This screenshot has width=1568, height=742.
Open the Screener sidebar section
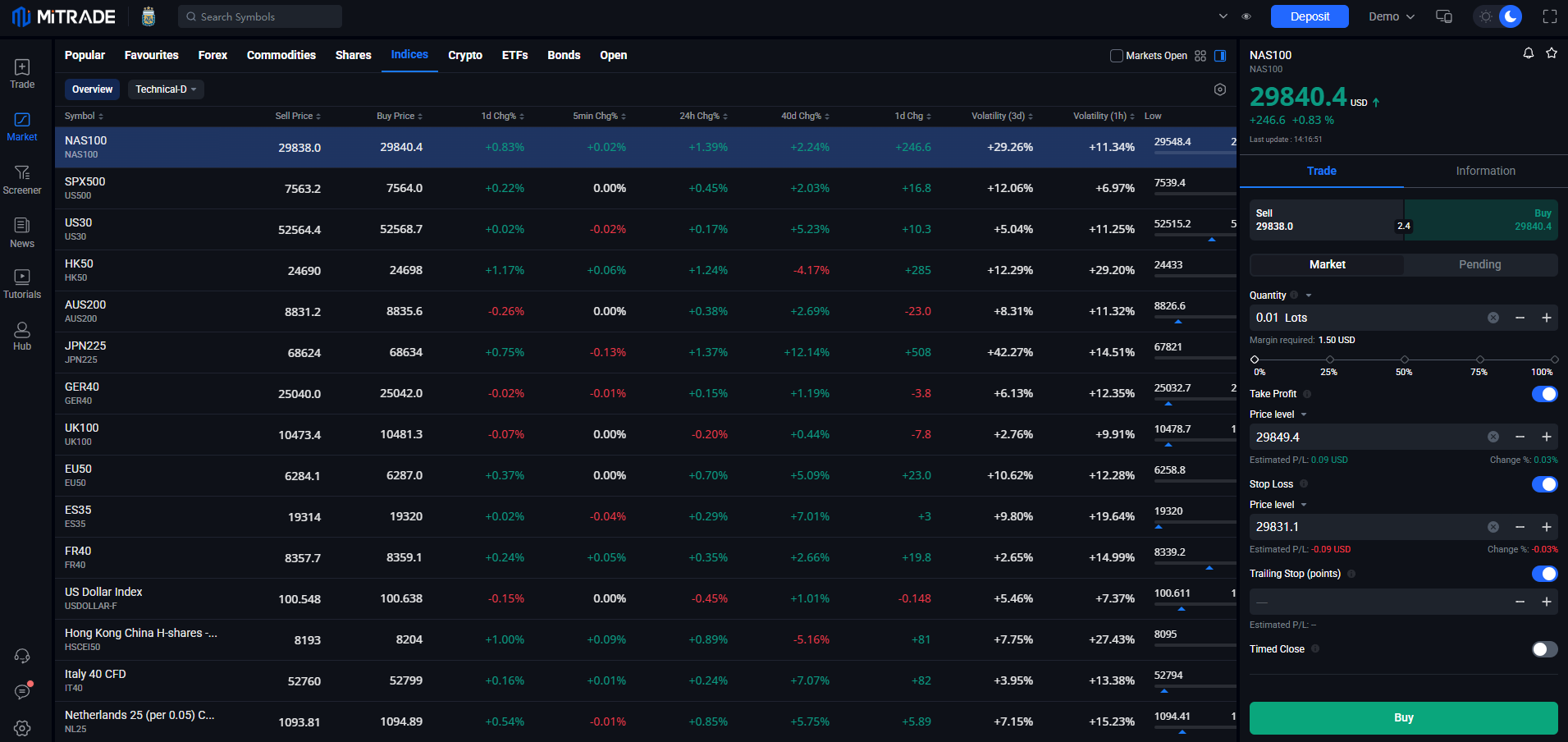tap(22, 180)
